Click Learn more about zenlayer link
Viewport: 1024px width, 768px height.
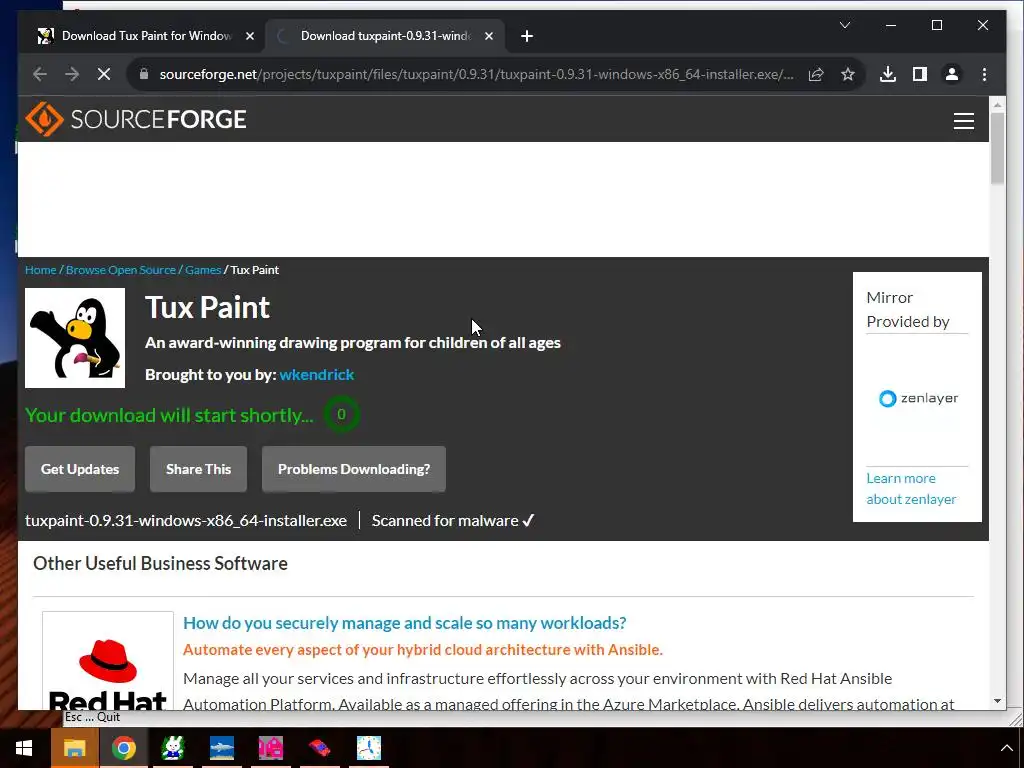coord(911,488)
